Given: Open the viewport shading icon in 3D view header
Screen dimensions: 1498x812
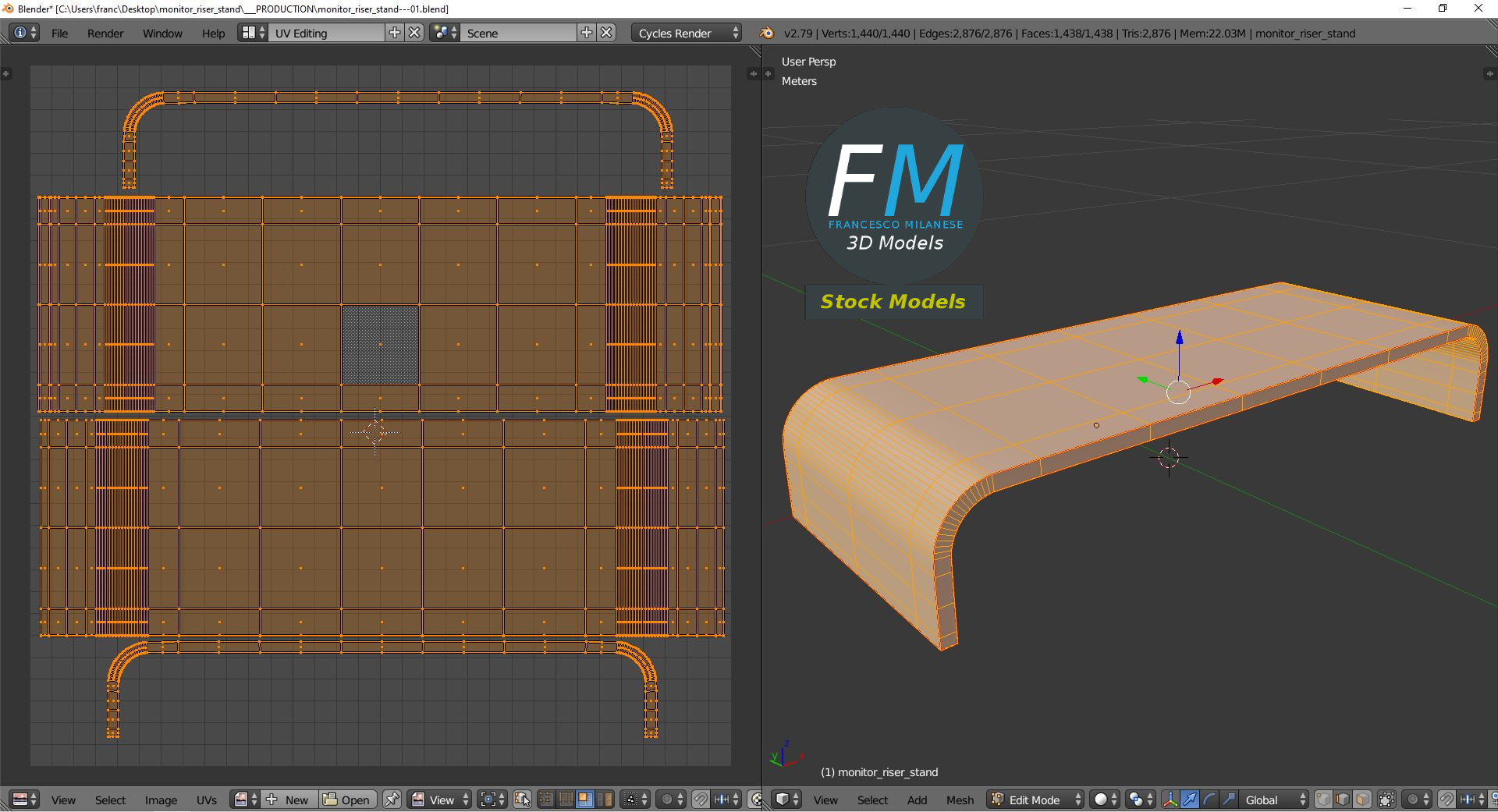Looking at the screenshot, I should coord(1101,800).
